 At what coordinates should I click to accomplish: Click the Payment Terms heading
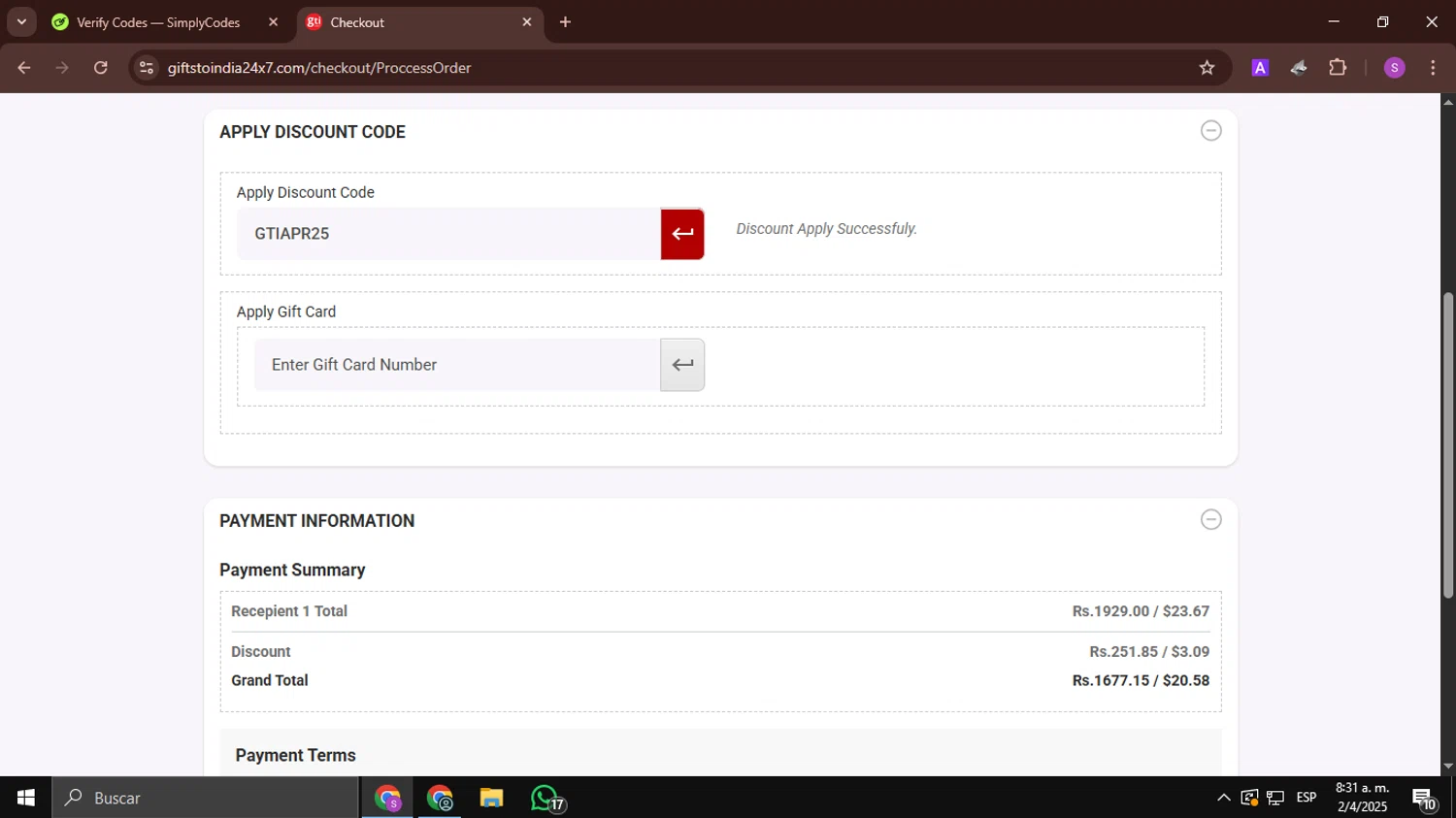295,755
